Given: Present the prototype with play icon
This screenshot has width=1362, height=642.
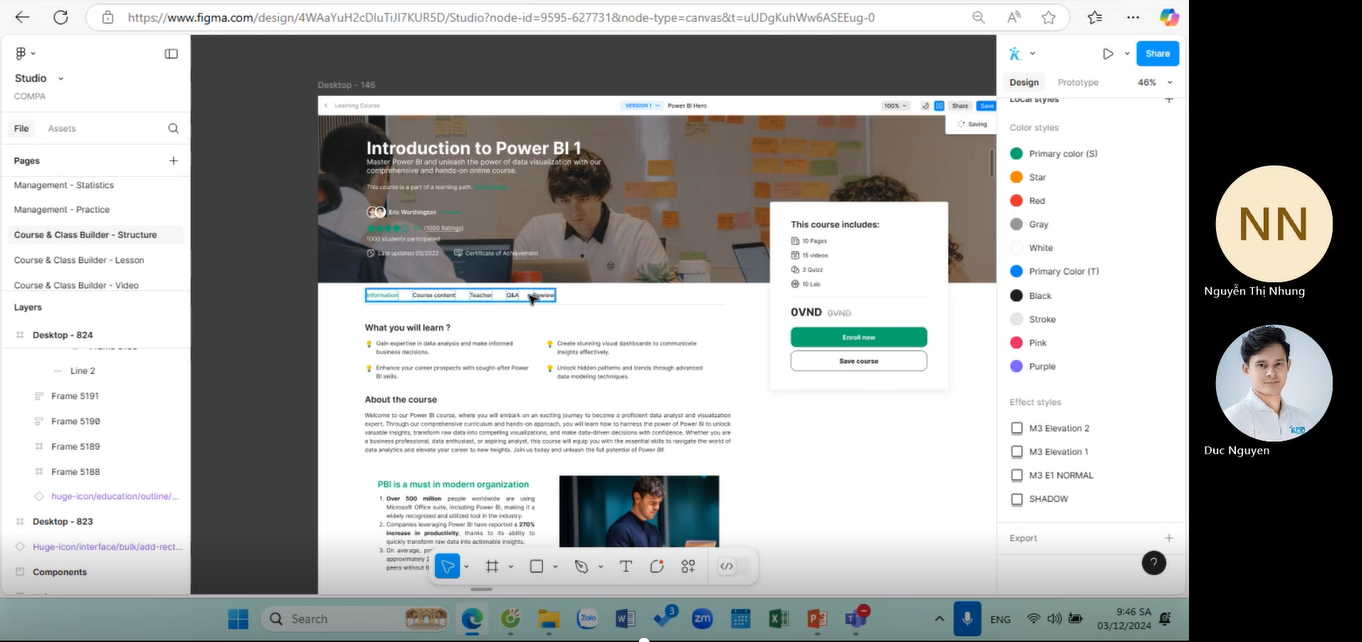Looking at the screenshot, I should 1108,54.
